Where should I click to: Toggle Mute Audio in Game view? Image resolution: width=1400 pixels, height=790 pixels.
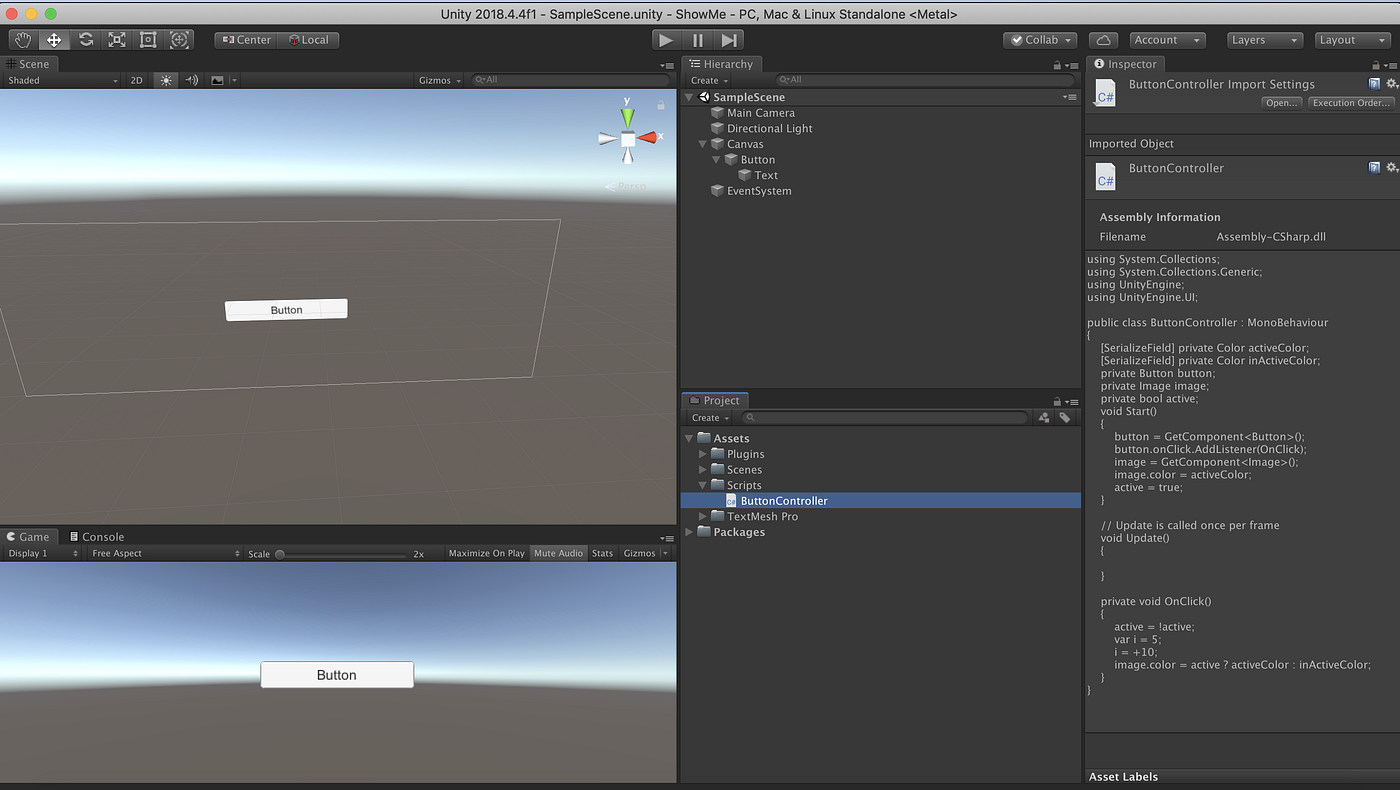(558, 553)
